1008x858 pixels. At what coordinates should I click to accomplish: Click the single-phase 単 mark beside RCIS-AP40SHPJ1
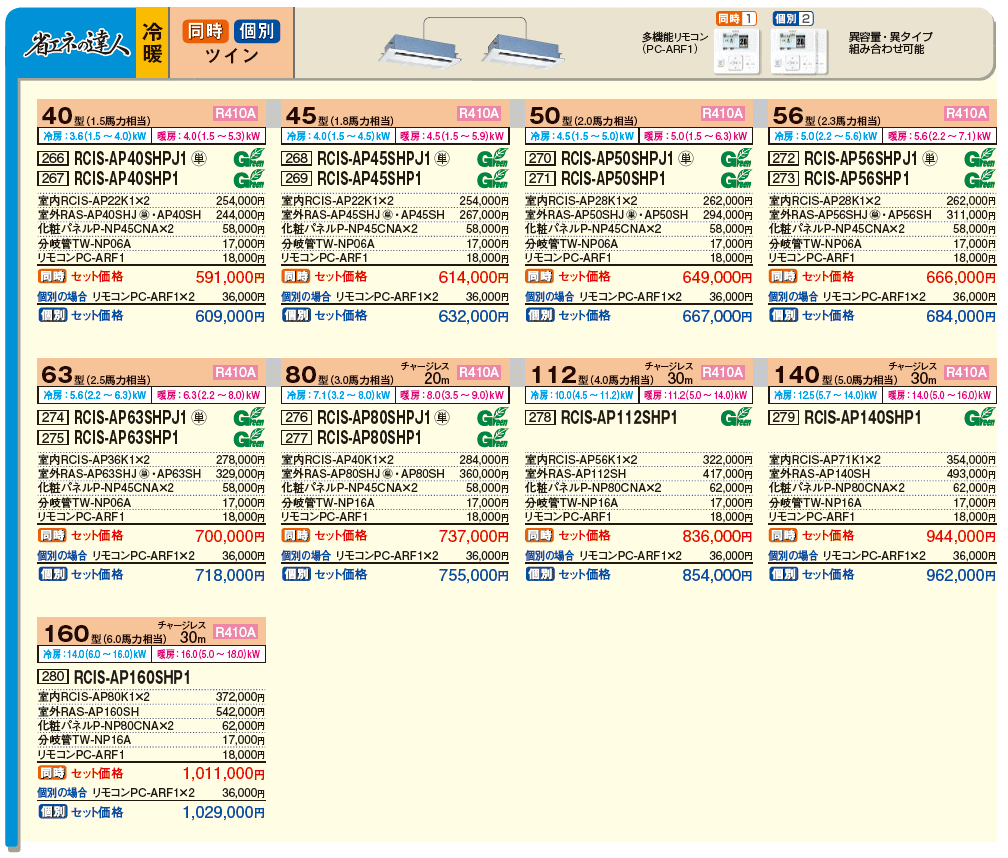click(199, 158)
